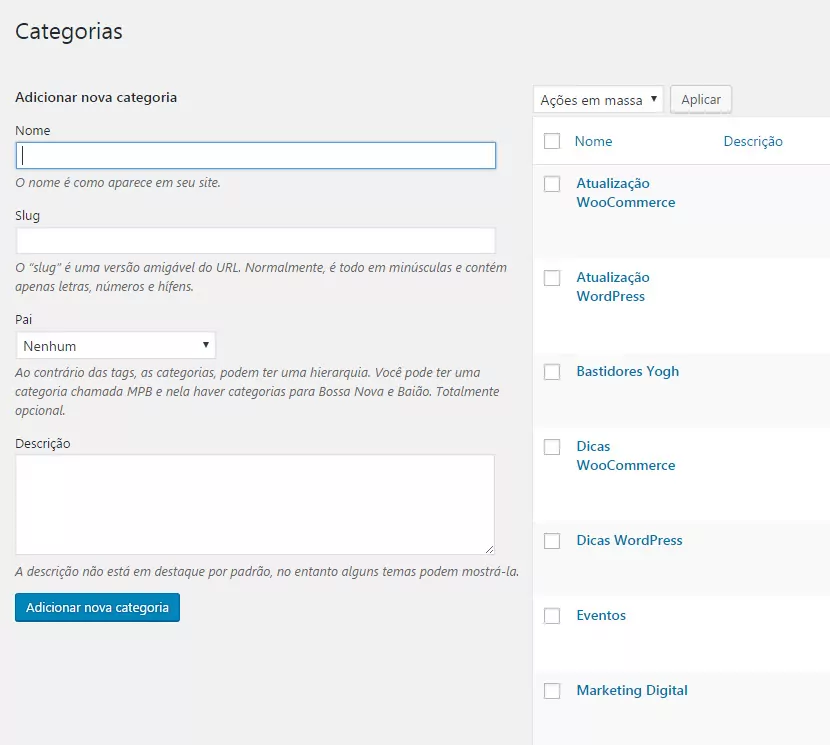This screenshot has height=745, width=830.
Task: Check the Eventos category checkbox
Action: pos(552,616)
